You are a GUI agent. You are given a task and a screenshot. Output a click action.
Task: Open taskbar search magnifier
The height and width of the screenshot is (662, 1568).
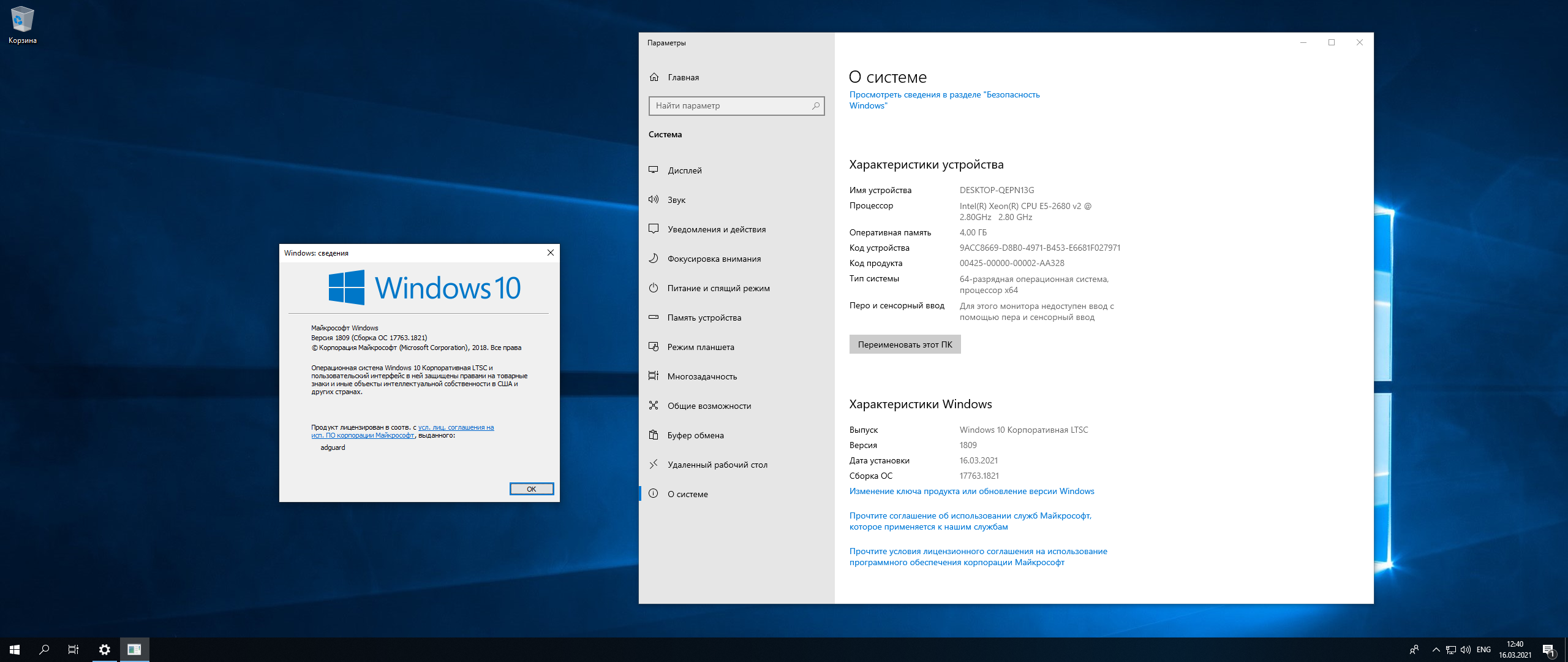44,650
